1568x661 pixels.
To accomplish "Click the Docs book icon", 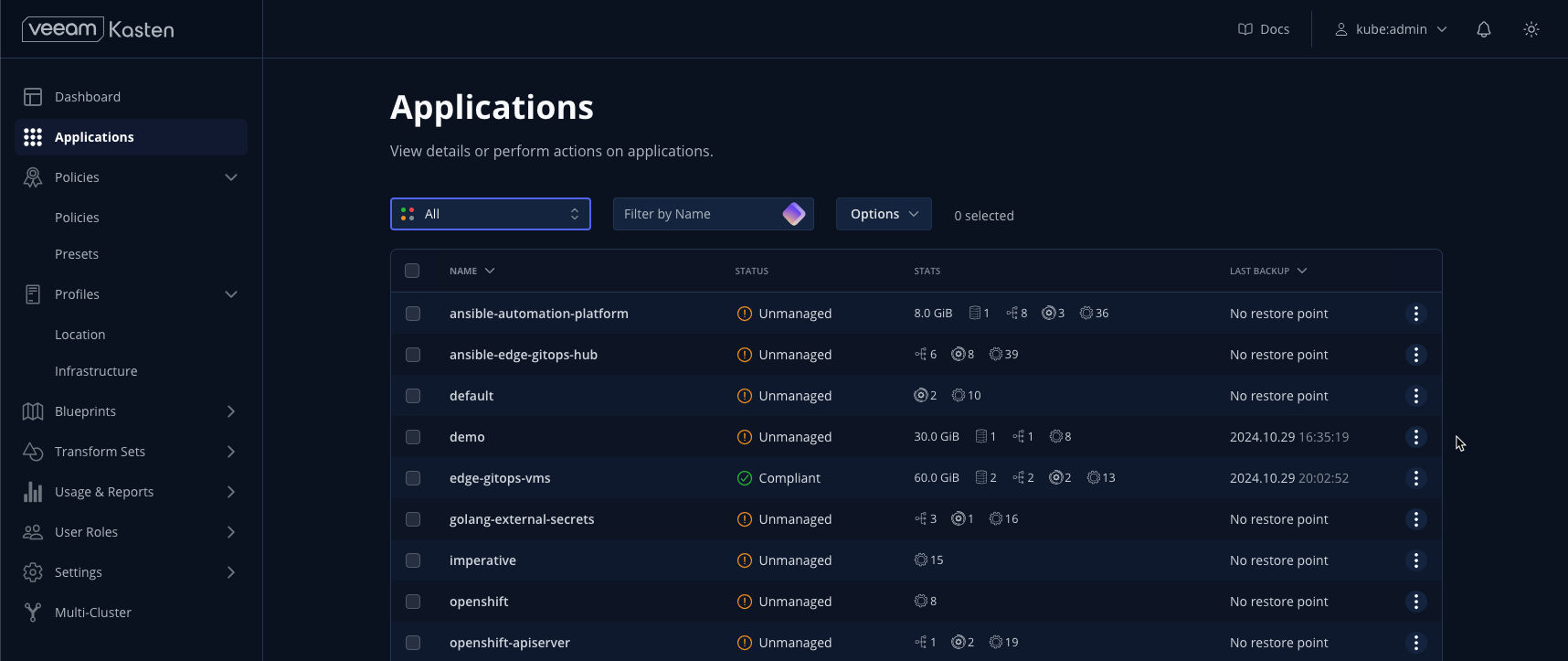I will coord(1245,29).
